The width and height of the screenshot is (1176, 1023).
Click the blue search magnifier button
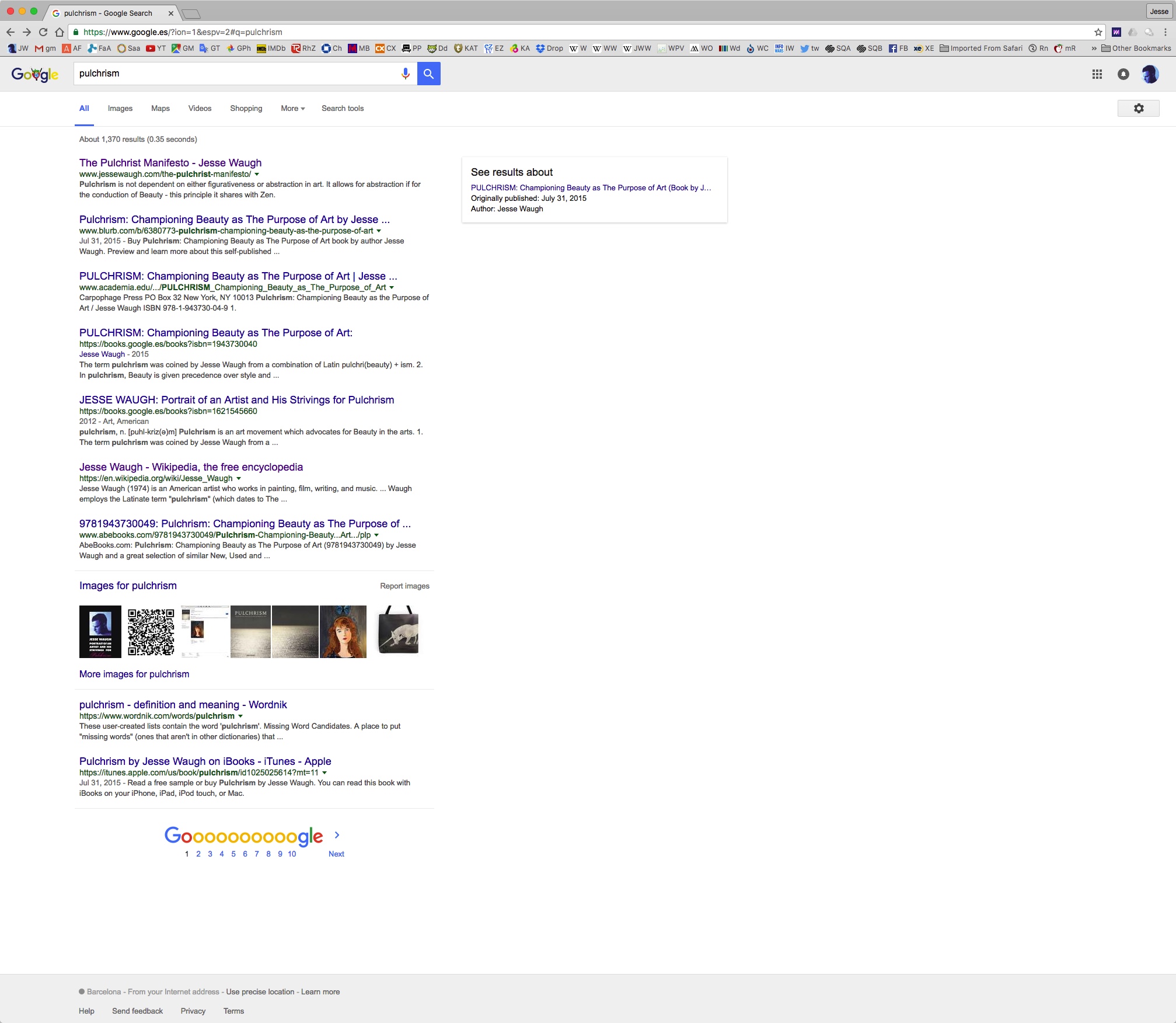click(429, 74)
